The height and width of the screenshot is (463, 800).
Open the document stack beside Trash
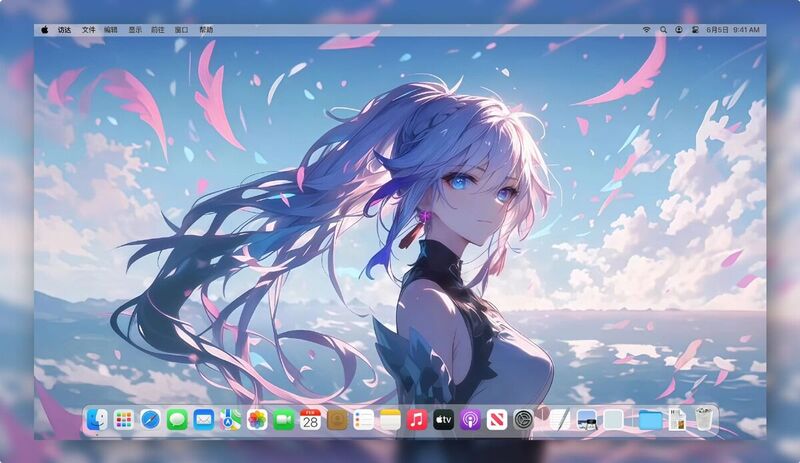(678, 420)
